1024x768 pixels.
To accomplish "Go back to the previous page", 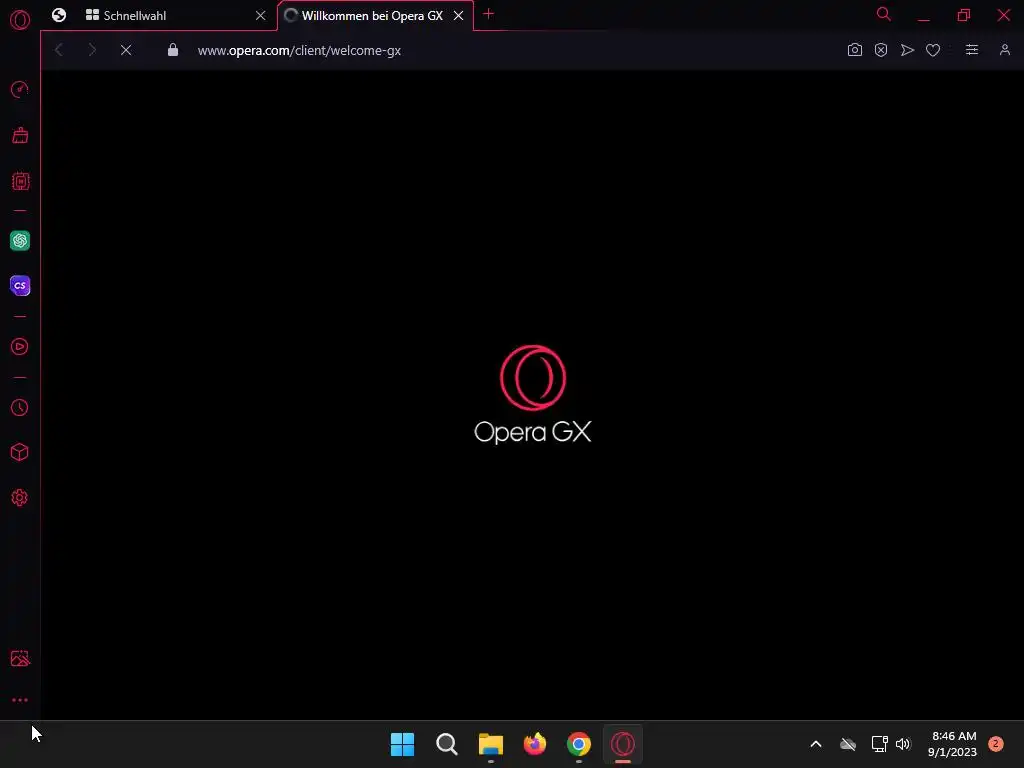I will (59, 50).
